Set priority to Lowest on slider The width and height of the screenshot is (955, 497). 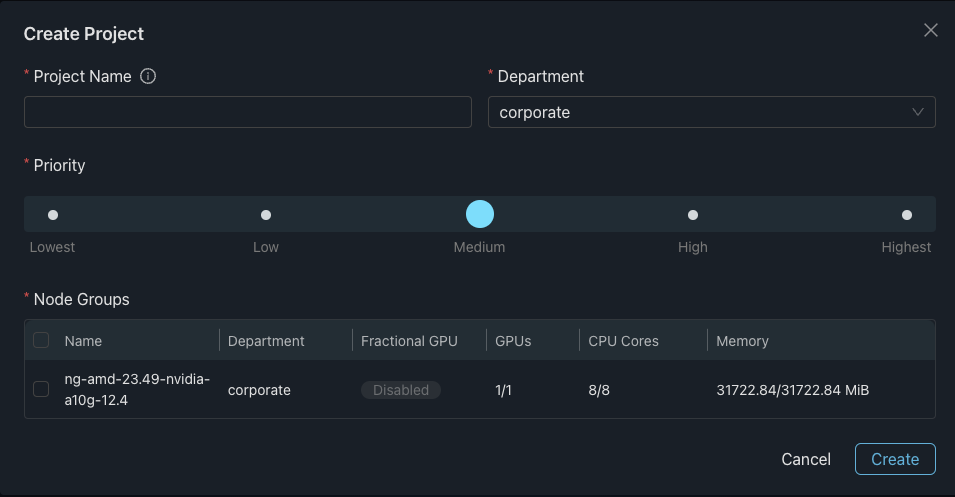(x=53, y=214)
